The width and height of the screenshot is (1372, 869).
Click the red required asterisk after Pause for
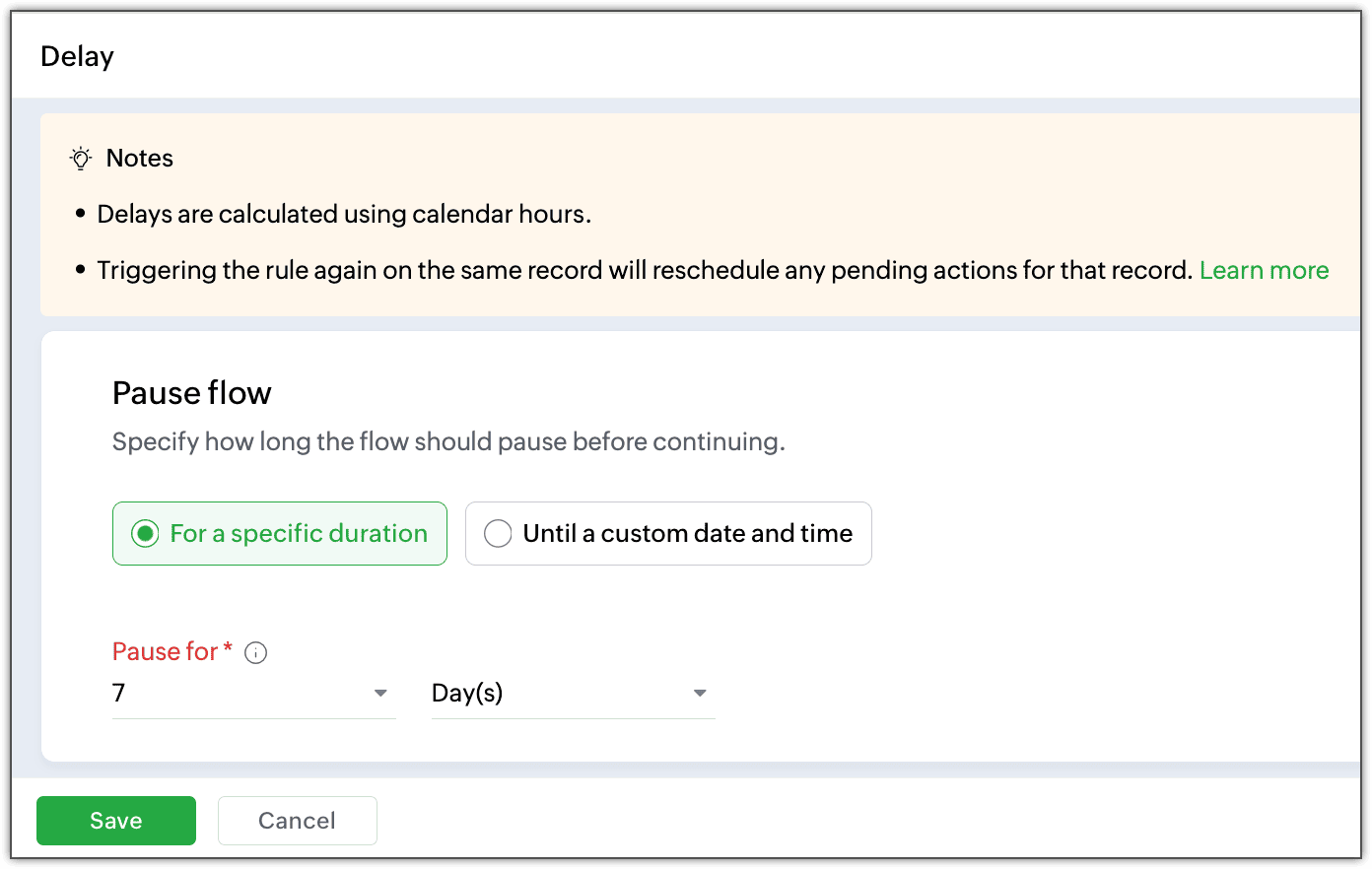(228, 647)
